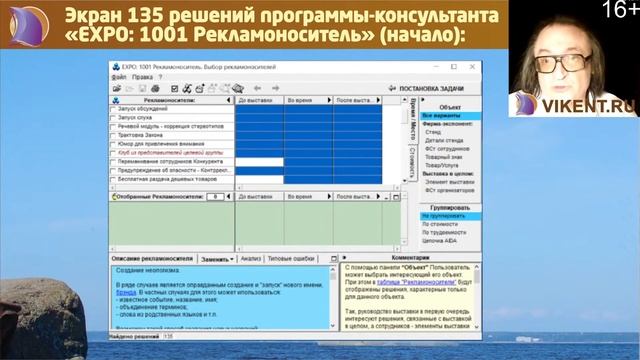Click the greyed-out icon before graduation cap
Viewport: 640px width, 360px height.
pyautogui.click(x=224, y=88)
